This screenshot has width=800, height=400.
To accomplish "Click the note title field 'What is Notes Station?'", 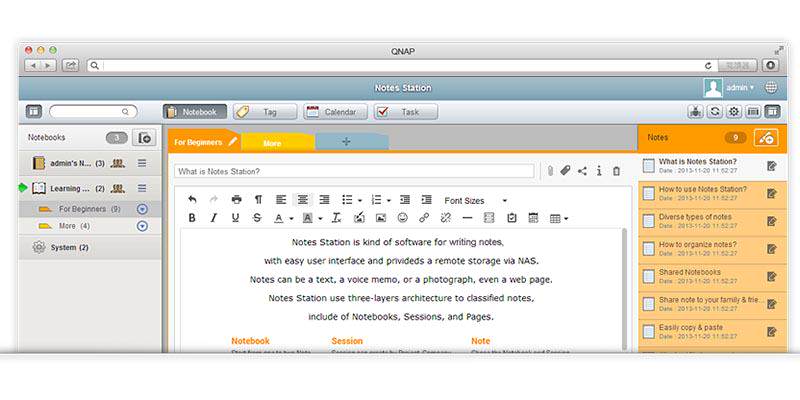I will 355,171.
